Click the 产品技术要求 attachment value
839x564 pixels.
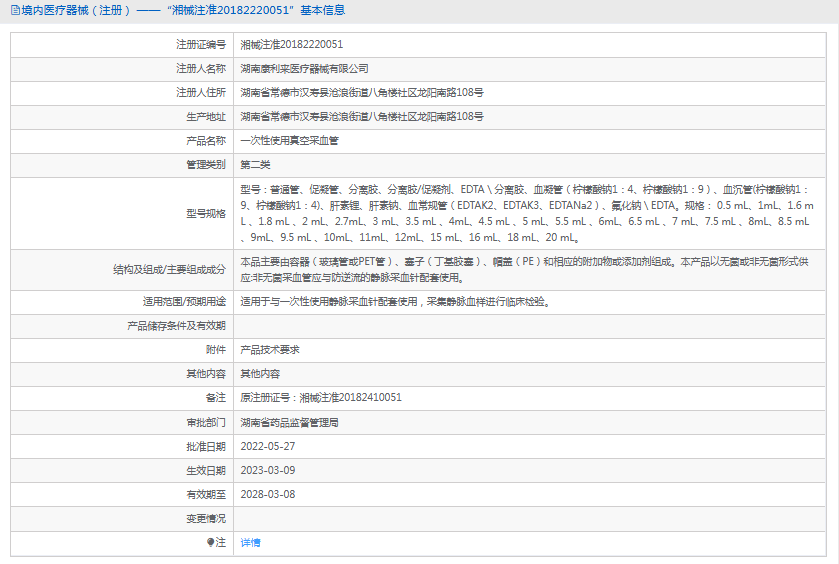pyautogui.click(x=270, y=350)
